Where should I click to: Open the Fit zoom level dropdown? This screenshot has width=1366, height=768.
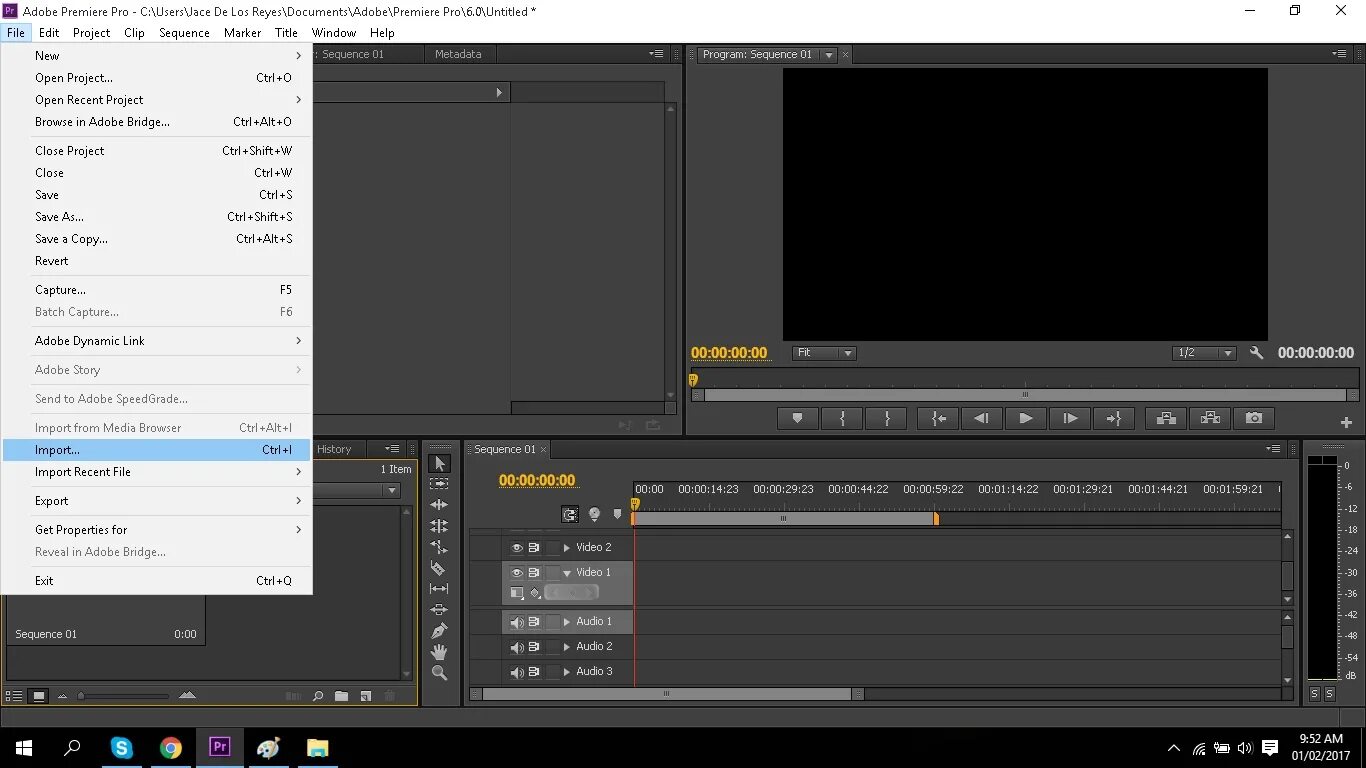(825, 353)
